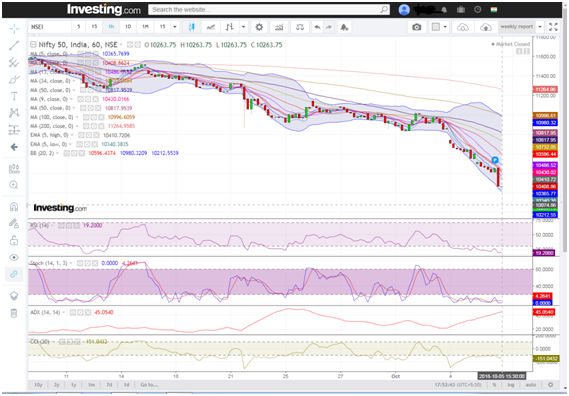This screenshot has height=396, width=569.
Task: Toggle percentage scale % button
Action: (x=494, y=385)
